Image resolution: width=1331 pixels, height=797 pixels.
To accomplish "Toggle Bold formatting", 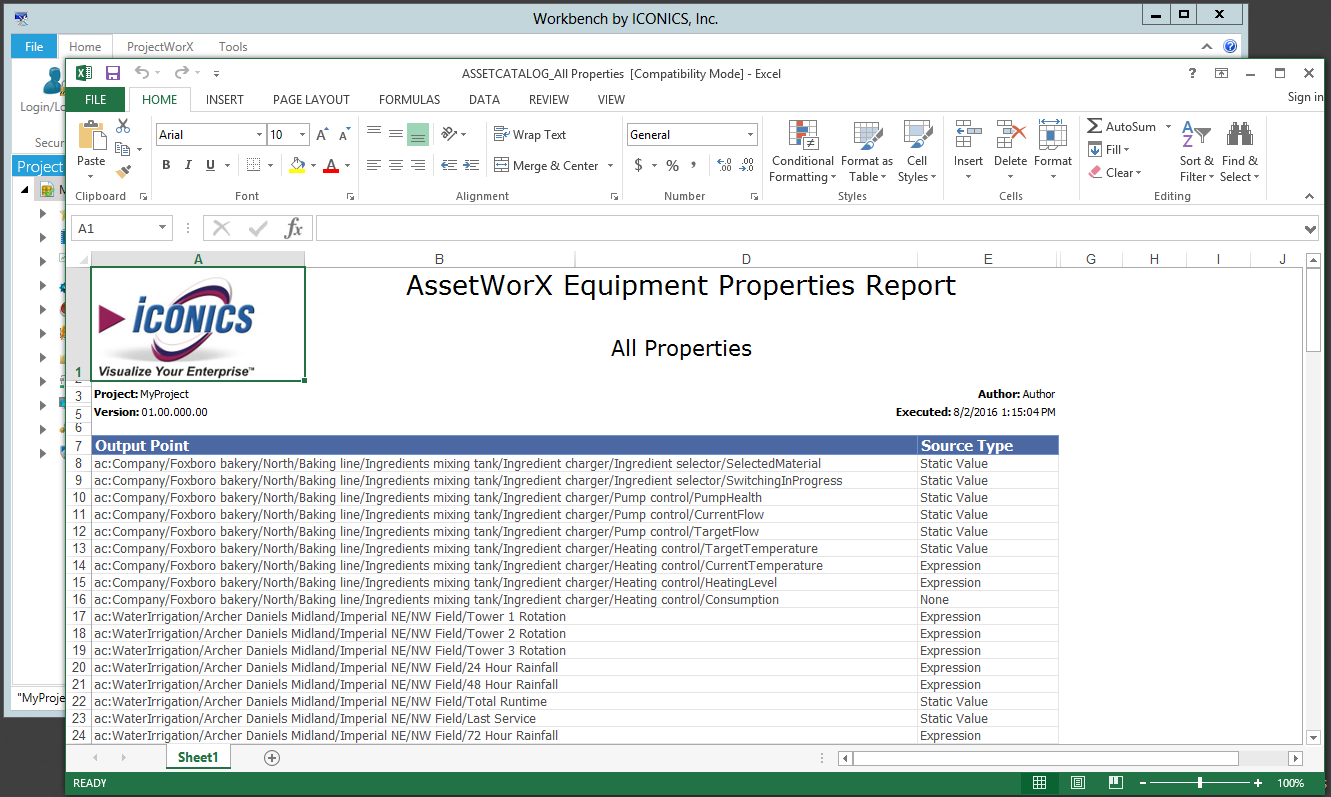I will pos(166,165).
